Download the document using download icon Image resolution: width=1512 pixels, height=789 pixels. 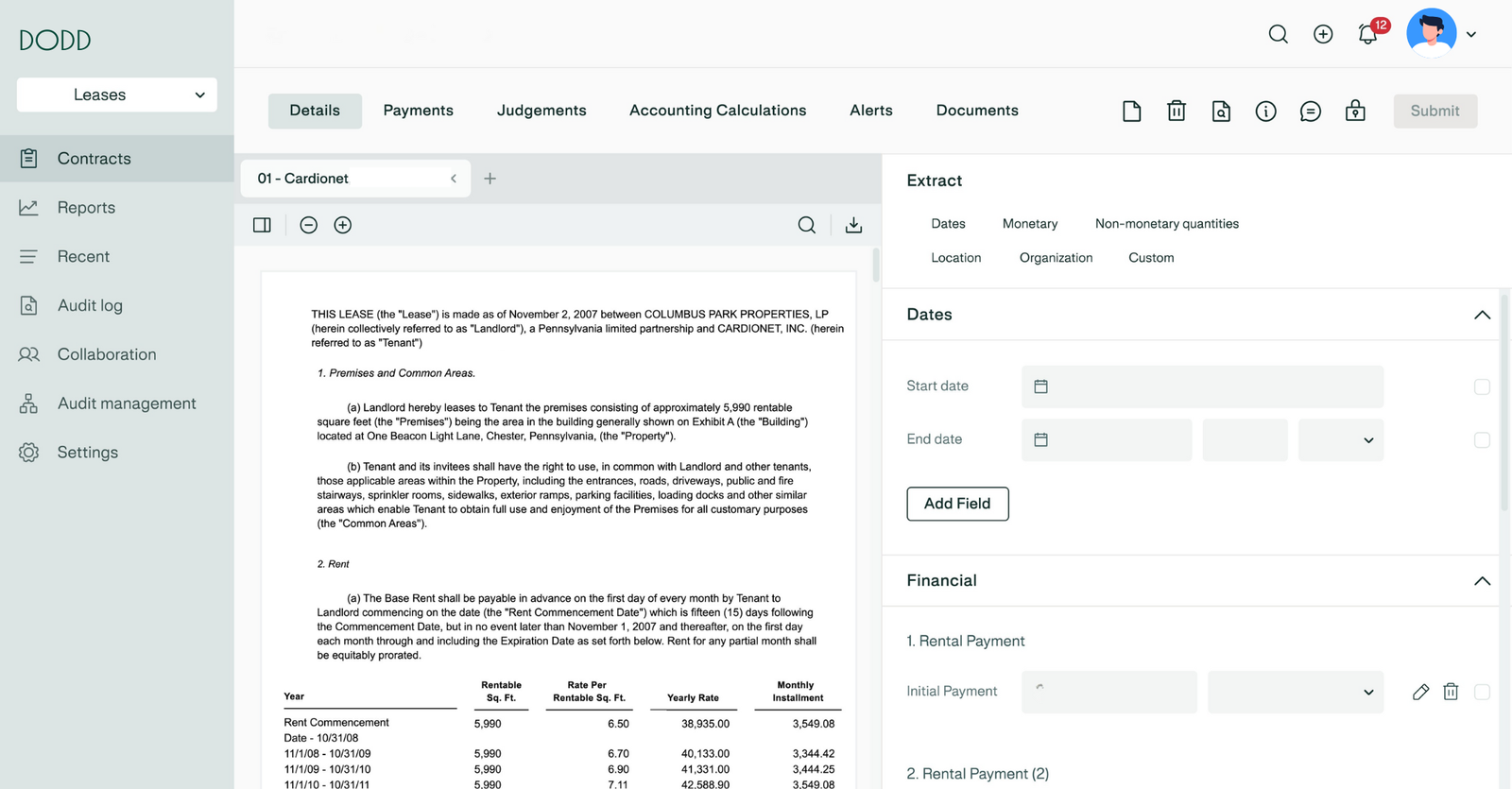[853, 225]
